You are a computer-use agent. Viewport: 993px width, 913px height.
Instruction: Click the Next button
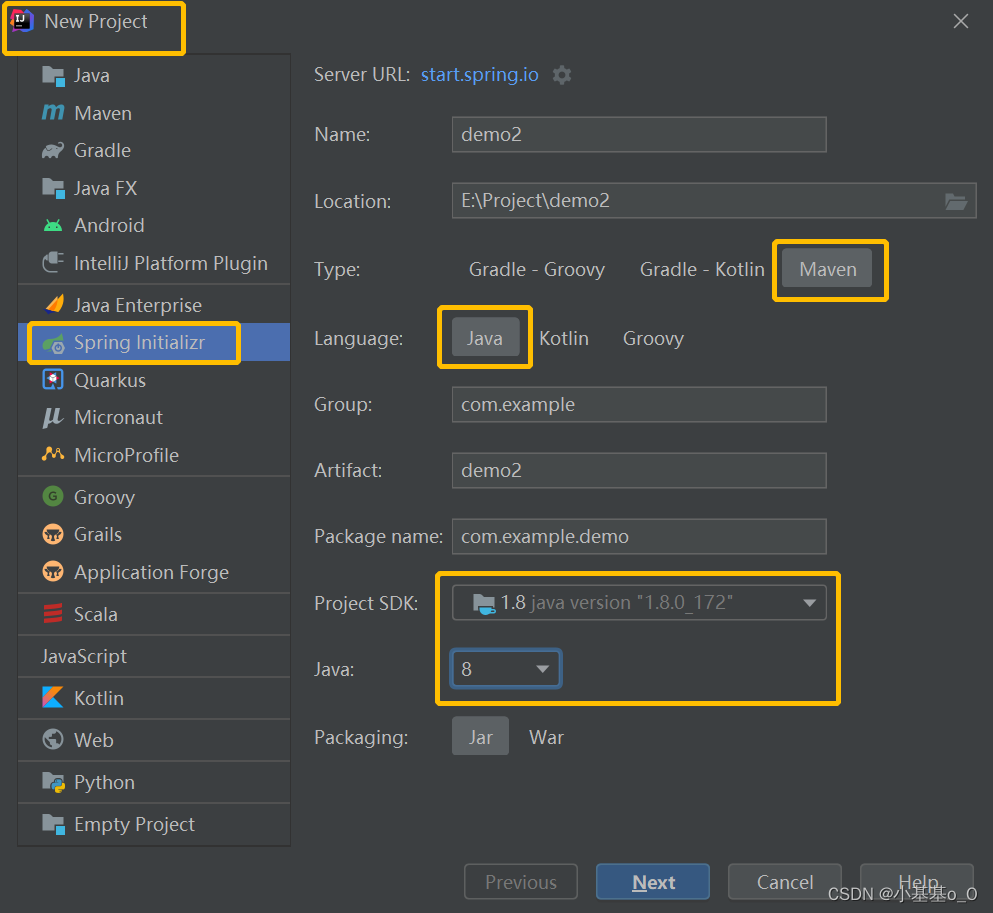point(652,881)
